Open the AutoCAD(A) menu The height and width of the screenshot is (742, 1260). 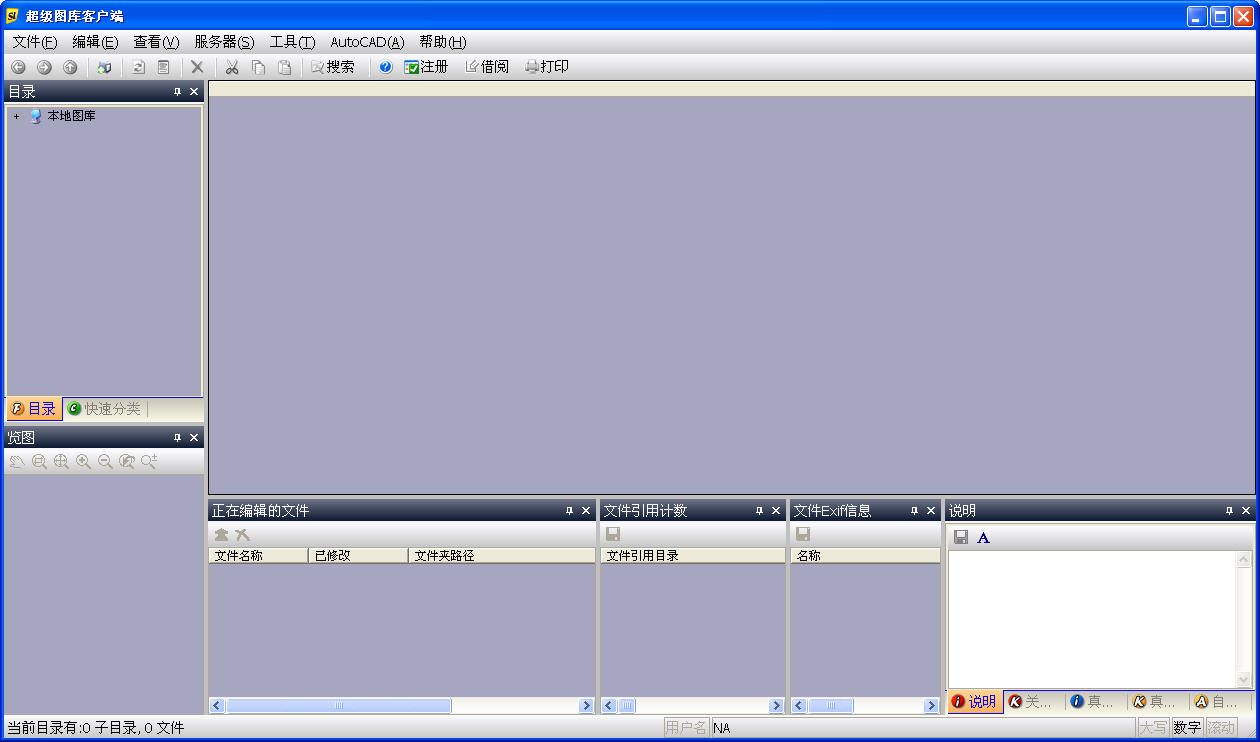click(x=367, y=42)
